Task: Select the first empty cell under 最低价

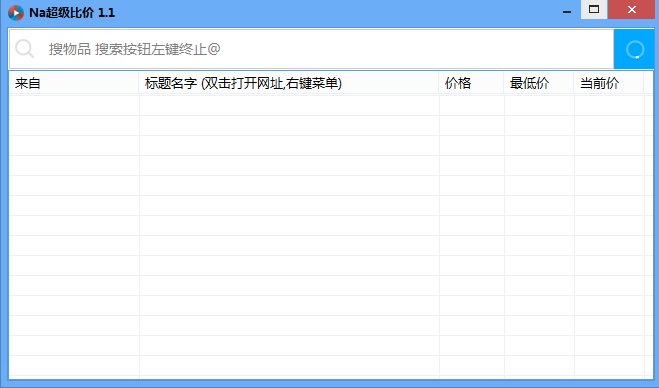Action: pyautogui.click(x=539, y=106)
